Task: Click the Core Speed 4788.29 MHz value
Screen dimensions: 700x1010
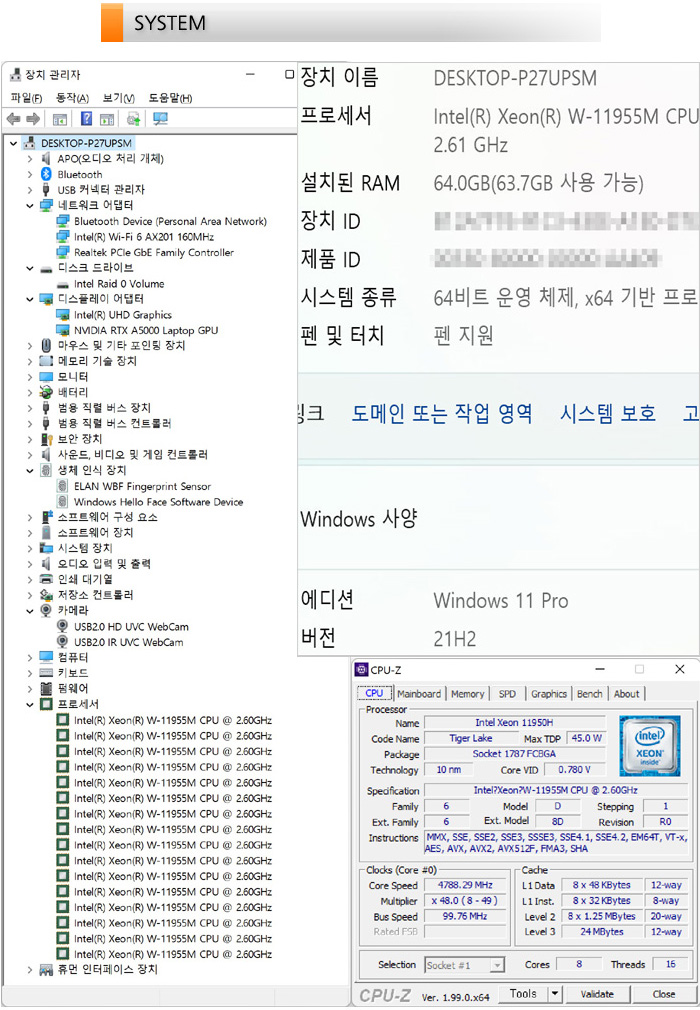Action: pyautogui.click(x=465, y=885)
